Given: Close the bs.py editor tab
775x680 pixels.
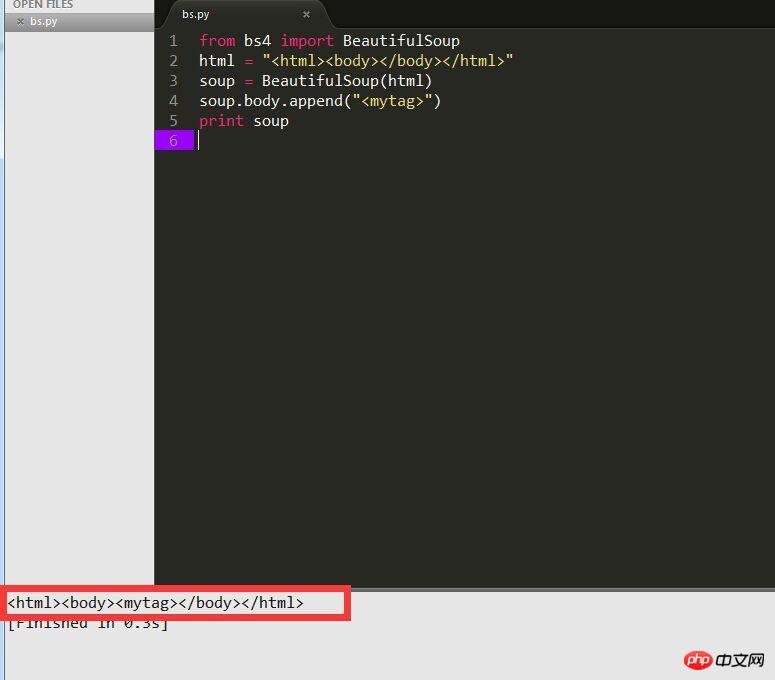Looking at the screenshot, I should tap(306, 14).
